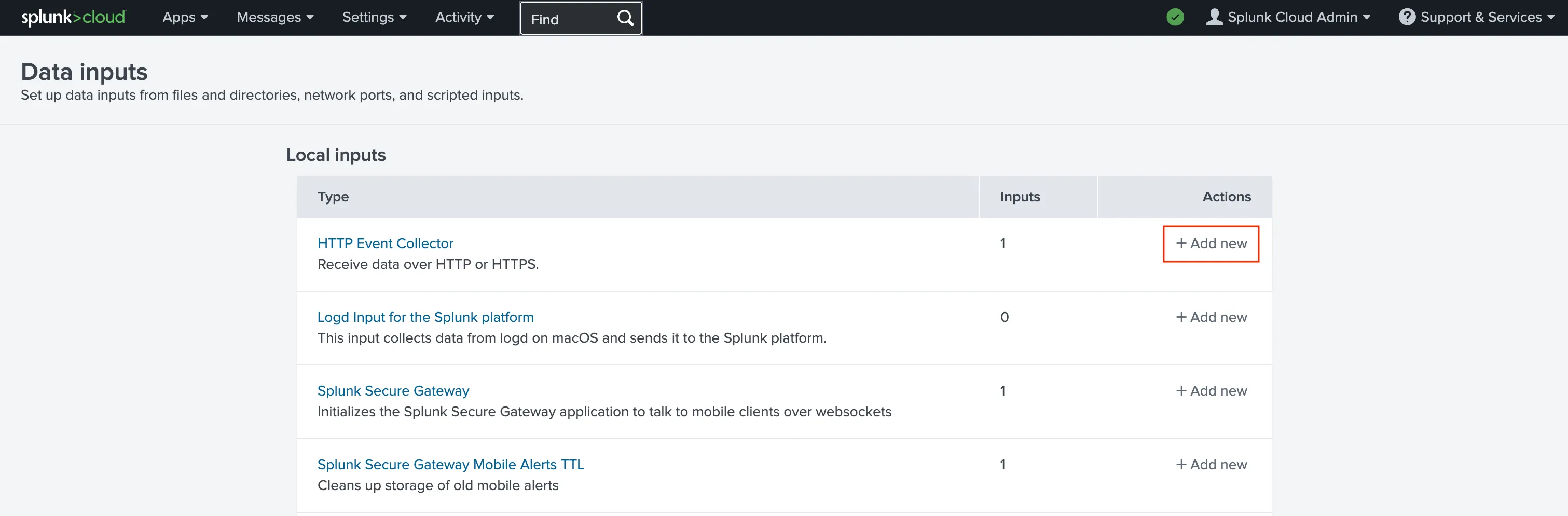Click the green health status checkmark icon

point(1175,17)
